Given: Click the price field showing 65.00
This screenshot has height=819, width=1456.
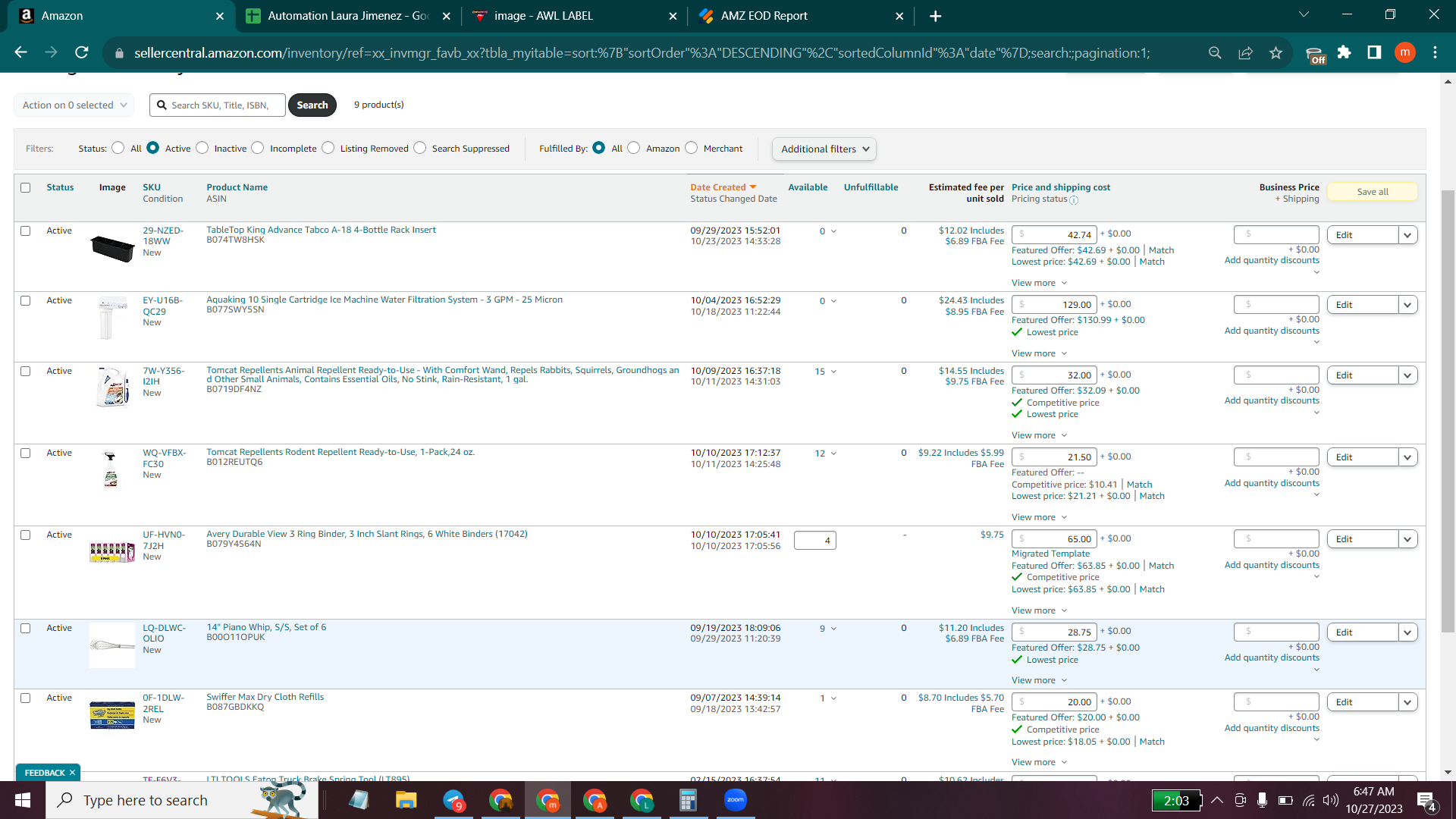Looking at the screenshot, I should 1054,539.
